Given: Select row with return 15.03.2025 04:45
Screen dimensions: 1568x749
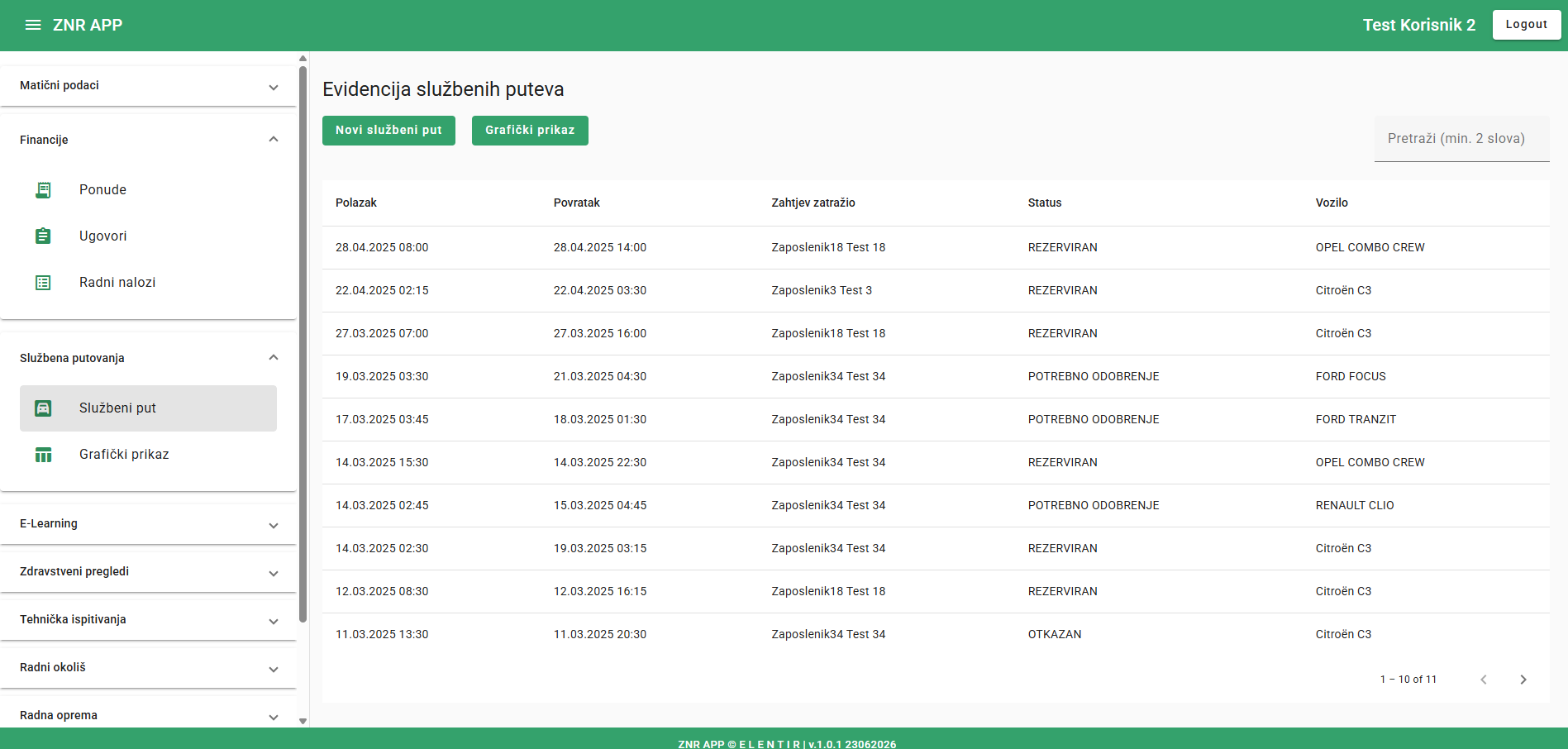Looking at the screenshot, I should [936, 506].
